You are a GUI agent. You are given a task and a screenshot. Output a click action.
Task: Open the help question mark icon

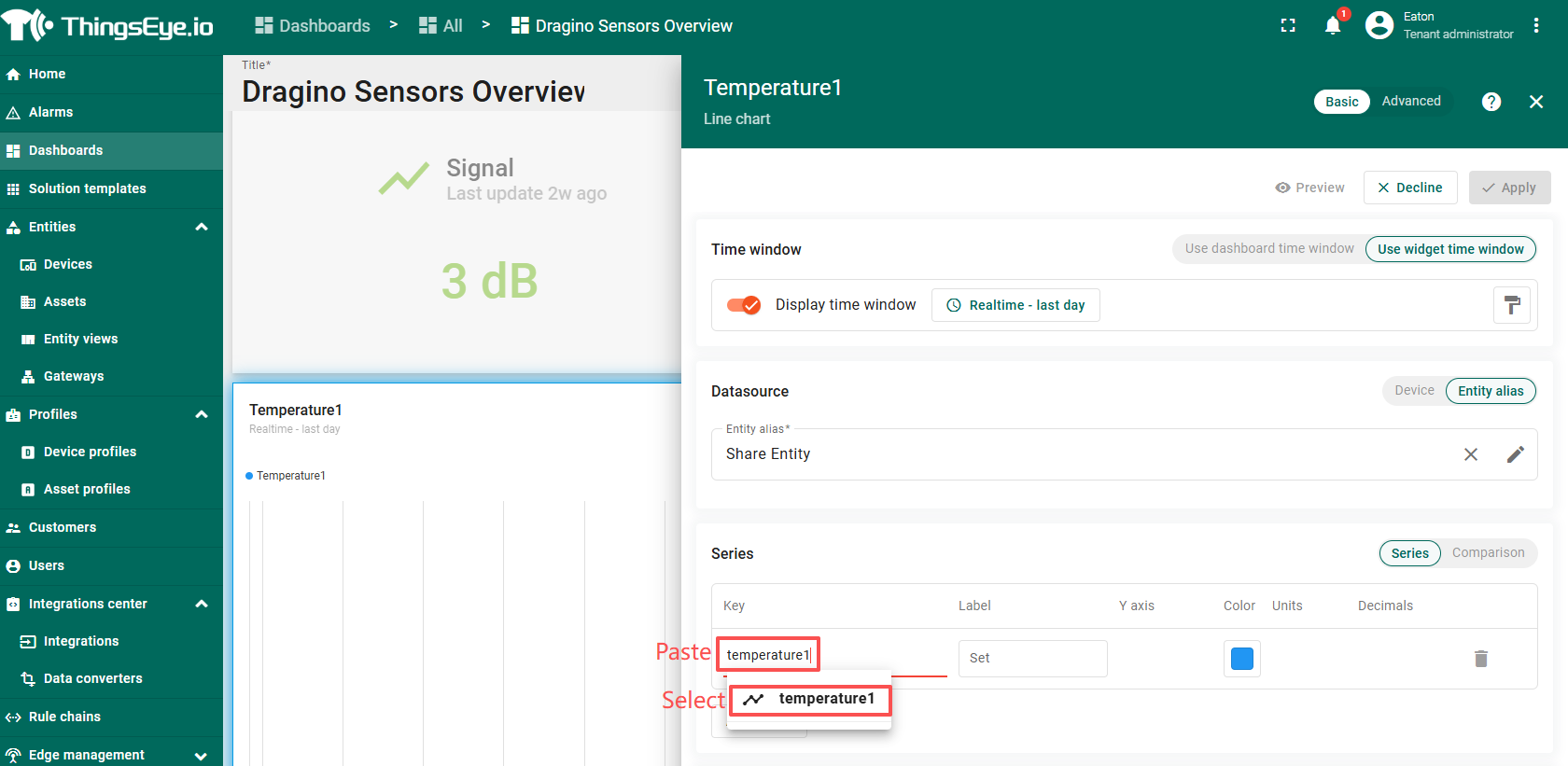[1491, 102]
